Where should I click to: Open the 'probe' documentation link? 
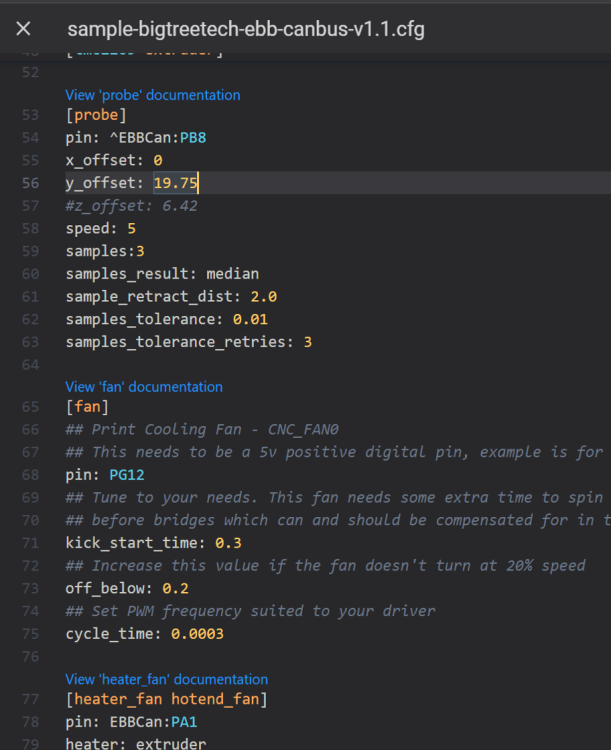click(153, 95)
